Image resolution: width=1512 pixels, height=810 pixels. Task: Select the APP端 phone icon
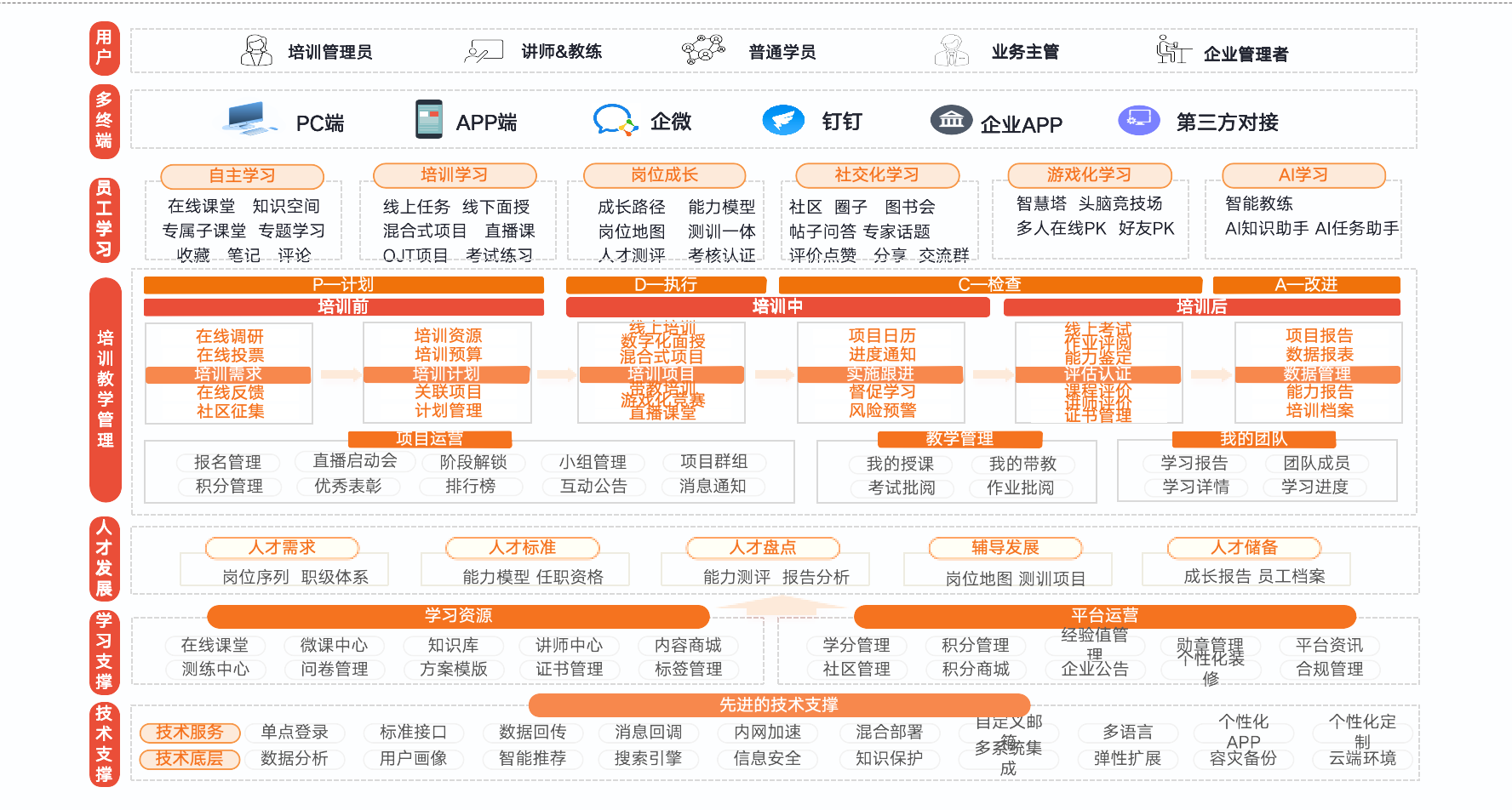click(x=429, y=120)
